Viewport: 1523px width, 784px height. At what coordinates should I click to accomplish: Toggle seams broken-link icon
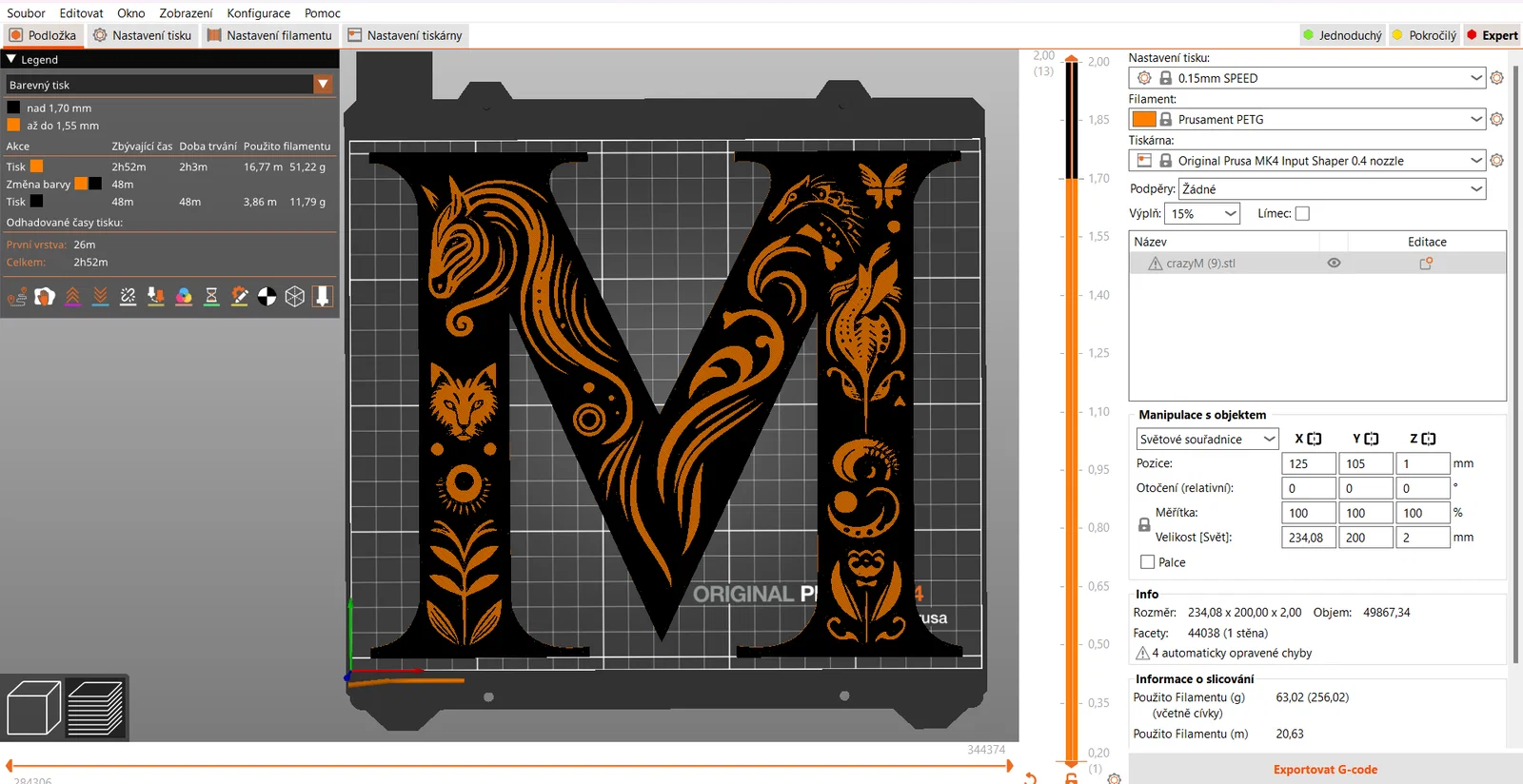tap(129, 297)
